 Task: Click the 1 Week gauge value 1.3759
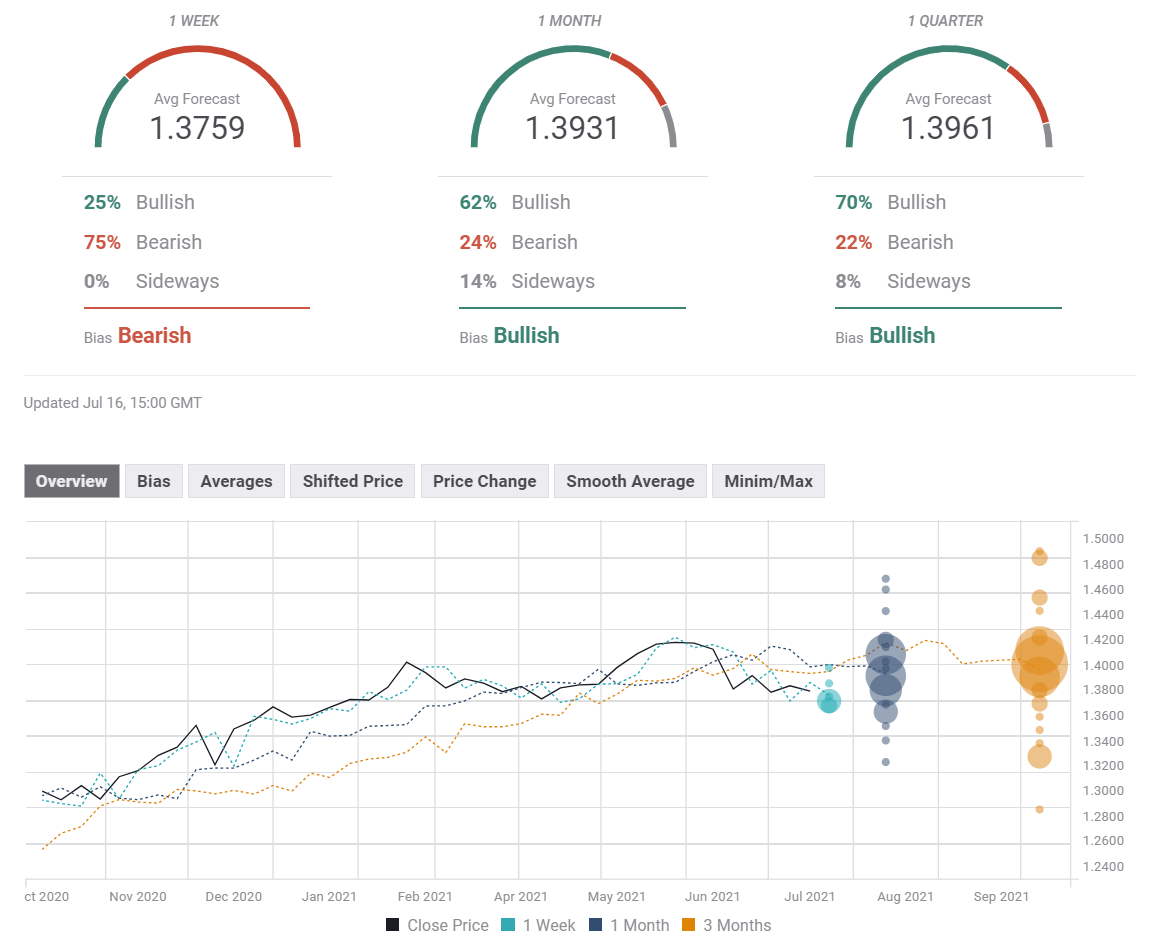click(197, 128)
